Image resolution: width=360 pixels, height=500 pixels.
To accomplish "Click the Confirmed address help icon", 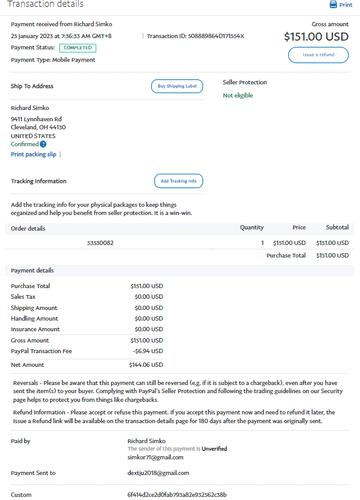I will tap(43, 144).
